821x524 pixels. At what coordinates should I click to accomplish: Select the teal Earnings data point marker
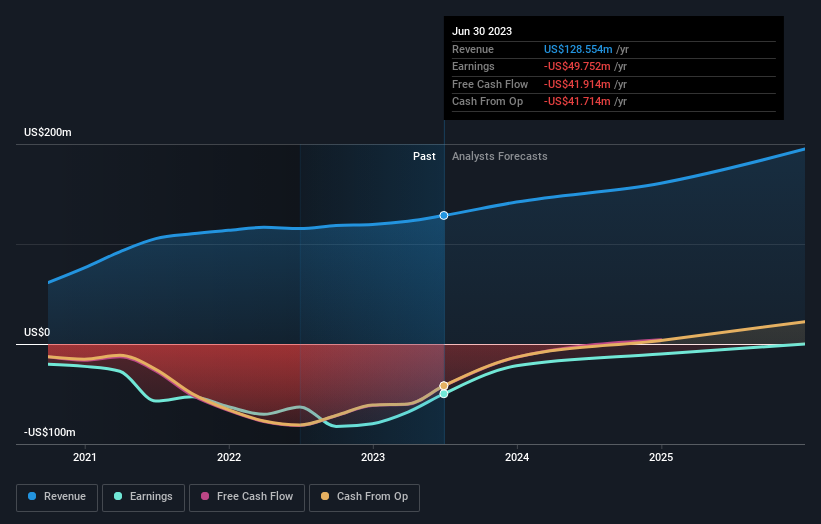coord(444,394)
